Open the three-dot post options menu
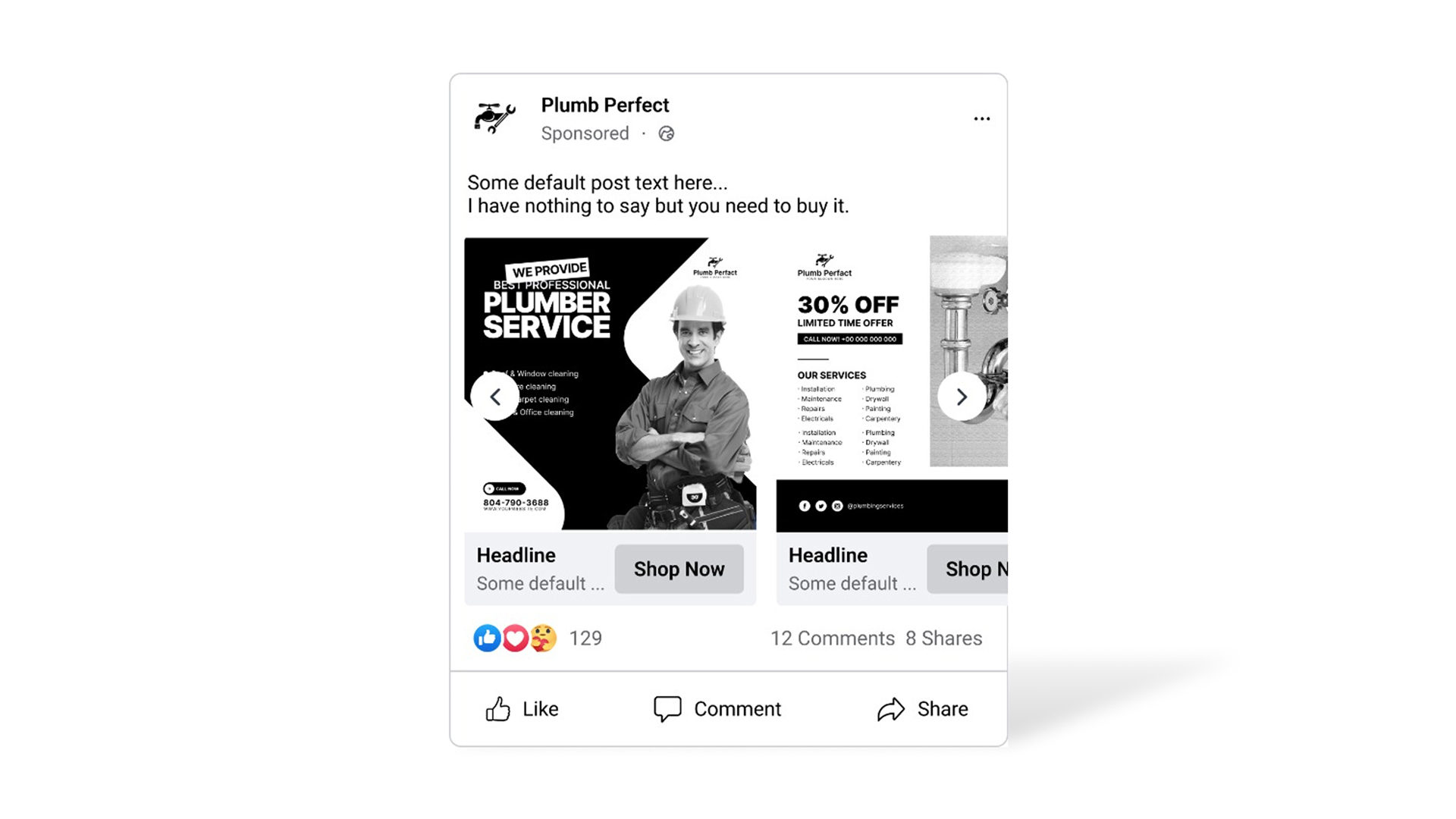Image resolution: width=1456 pixels, height=819 pixels. tap(982, 118)
